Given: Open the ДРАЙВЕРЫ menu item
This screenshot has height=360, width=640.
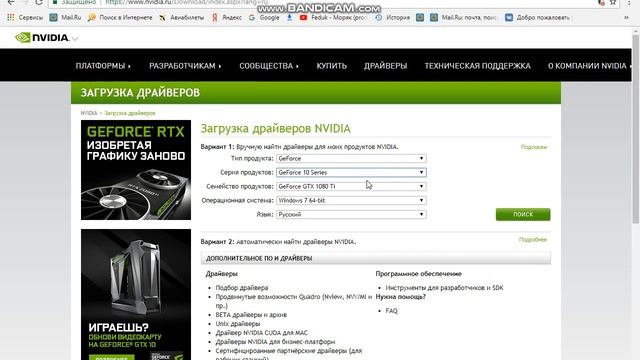Looking at the screenshot, I should click(385, 66).
